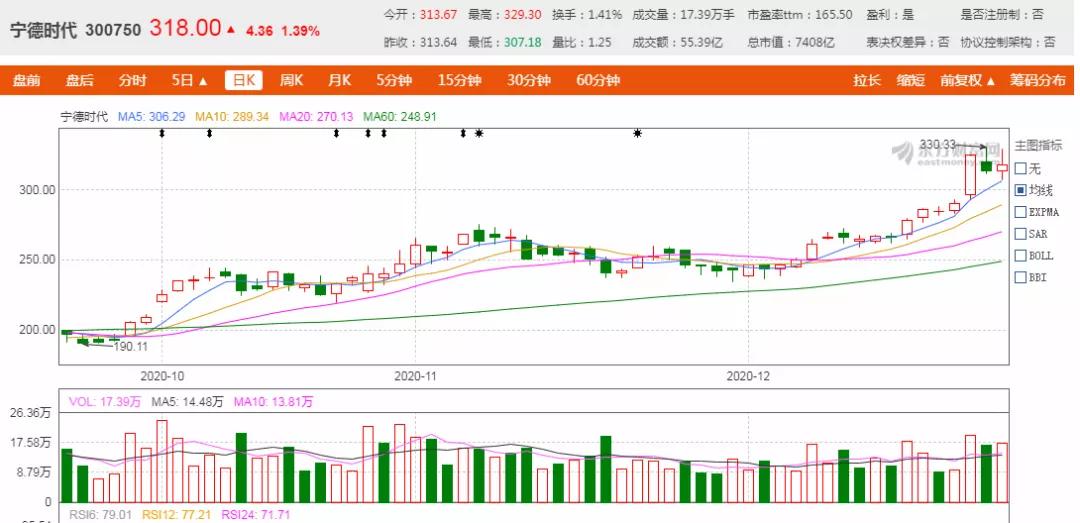Switch chart to 30分钟 interval

529,81
